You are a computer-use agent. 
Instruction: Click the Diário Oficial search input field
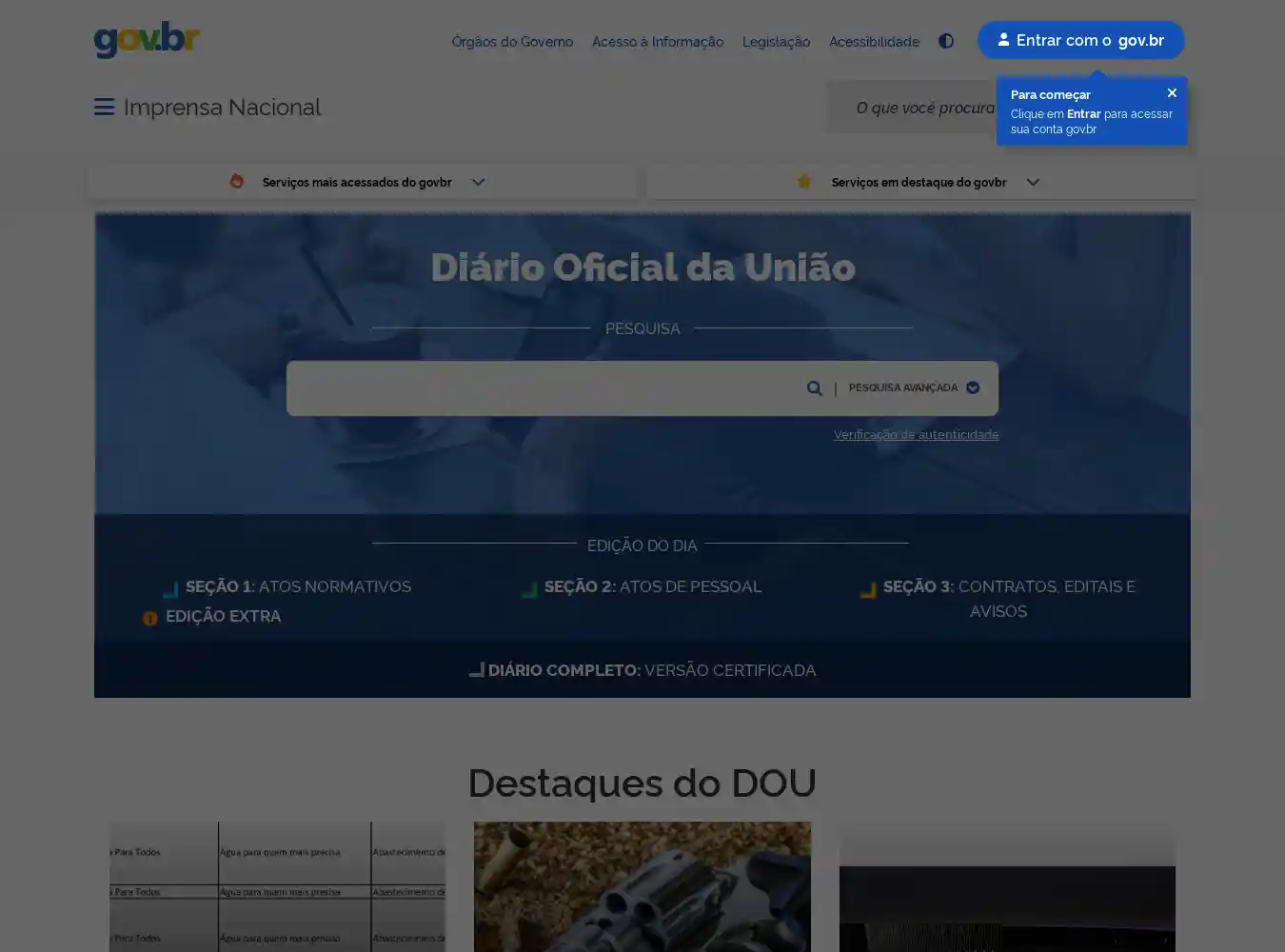pyautogui.click(x=544, y=387)
